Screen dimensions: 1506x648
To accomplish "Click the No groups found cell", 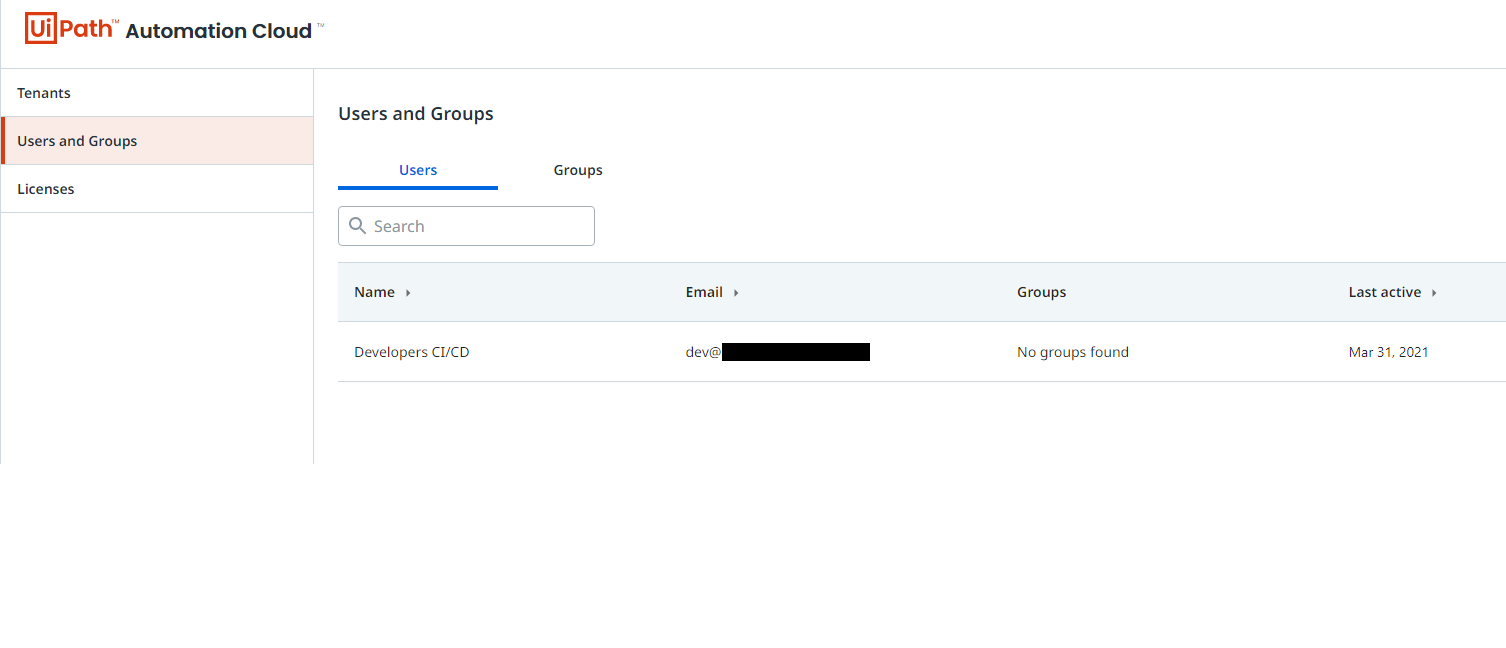I will click(1073, 352).
